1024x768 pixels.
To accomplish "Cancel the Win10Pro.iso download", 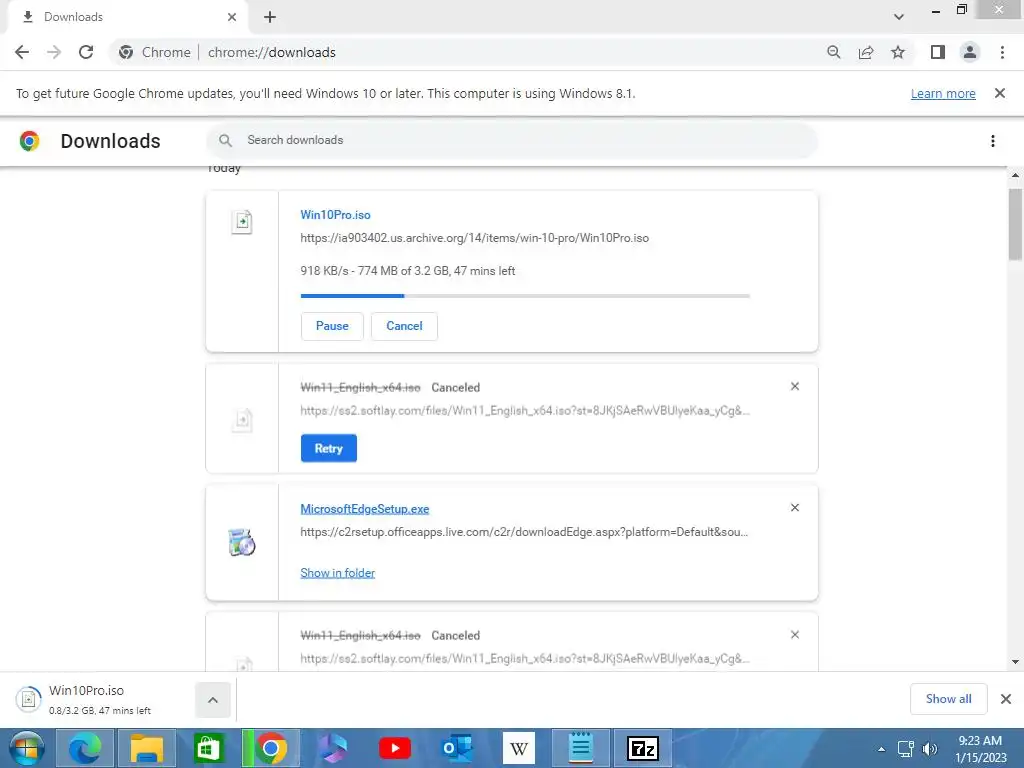I will pyautogui.click(x=404, y=326).
